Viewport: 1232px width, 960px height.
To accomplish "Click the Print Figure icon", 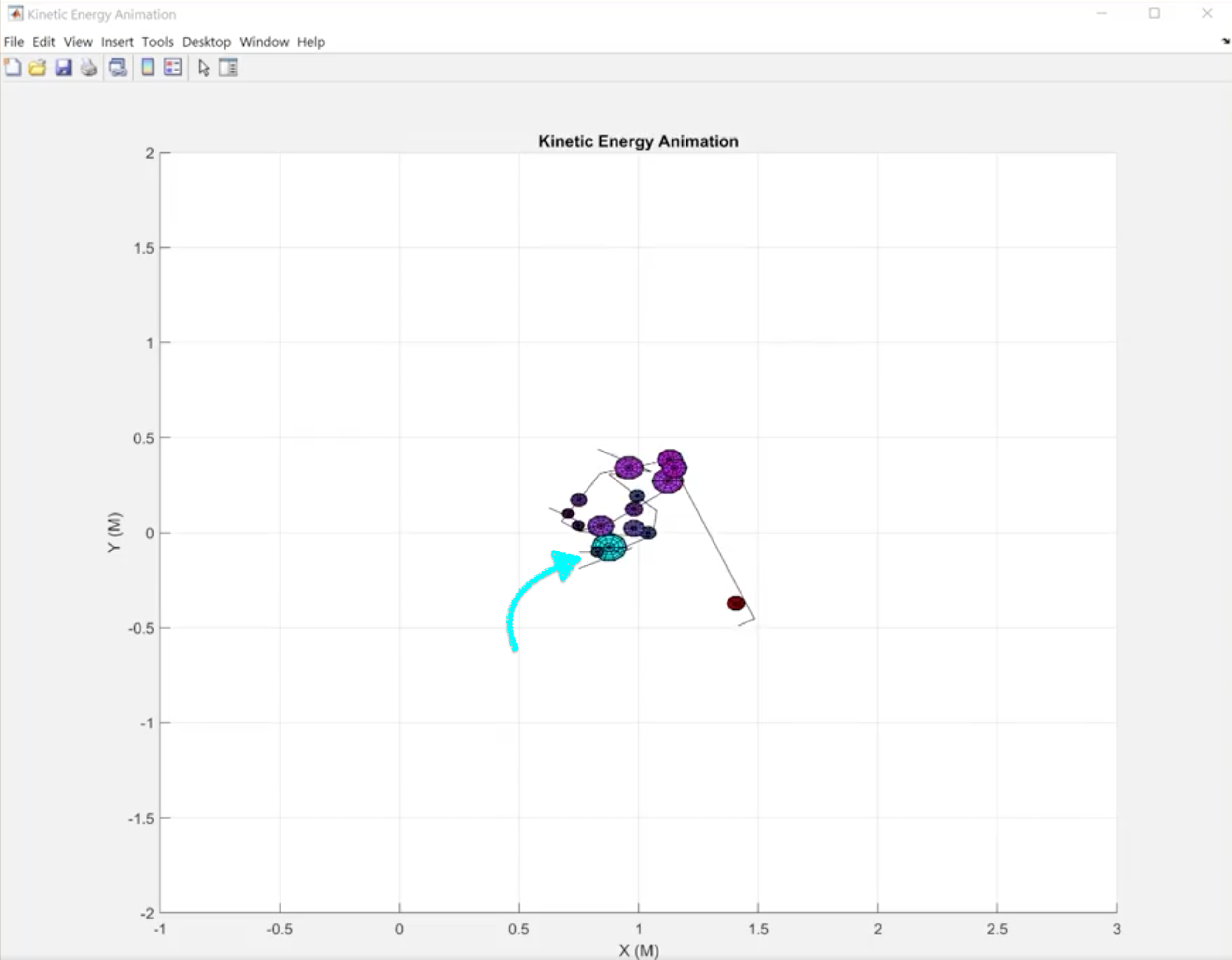I will coord(88,68).
